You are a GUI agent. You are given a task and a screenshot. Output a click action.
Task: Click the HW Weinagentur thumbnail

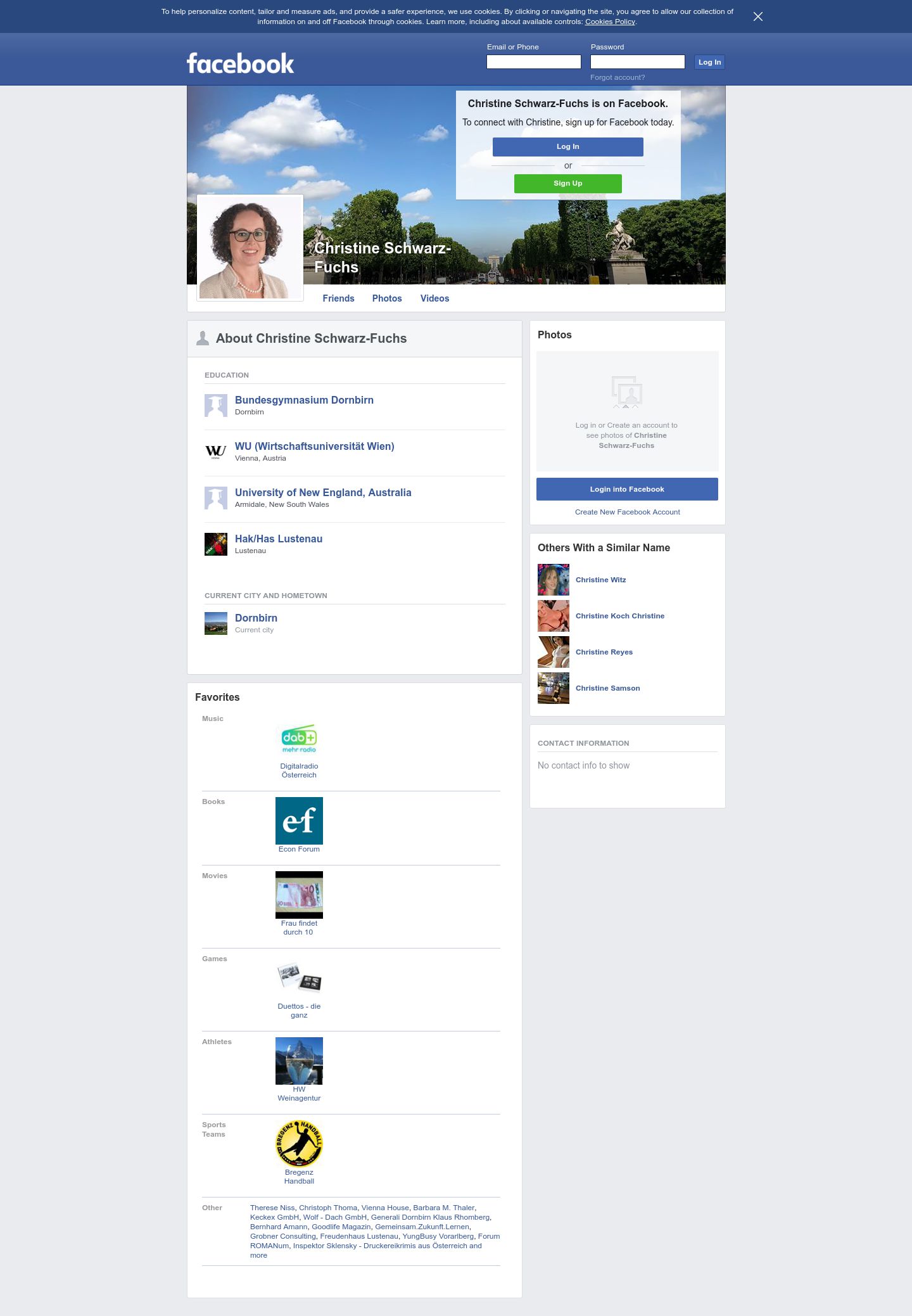click(x=299, y=1061)
